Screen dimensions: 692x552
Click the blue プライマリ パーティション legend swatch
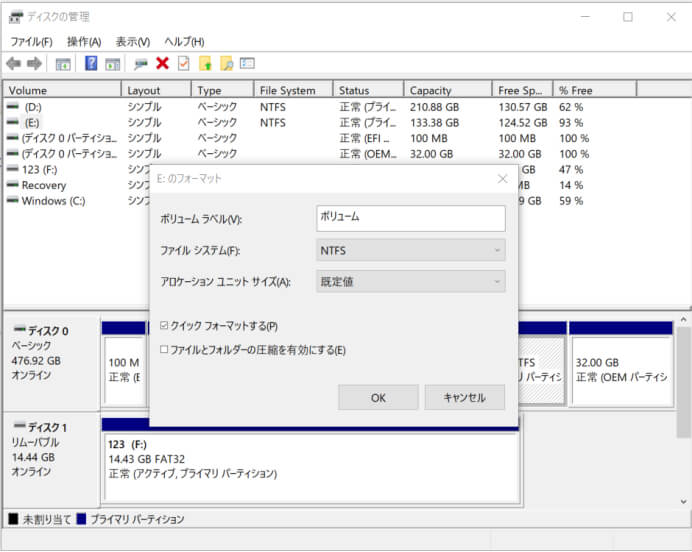[81, 519]
